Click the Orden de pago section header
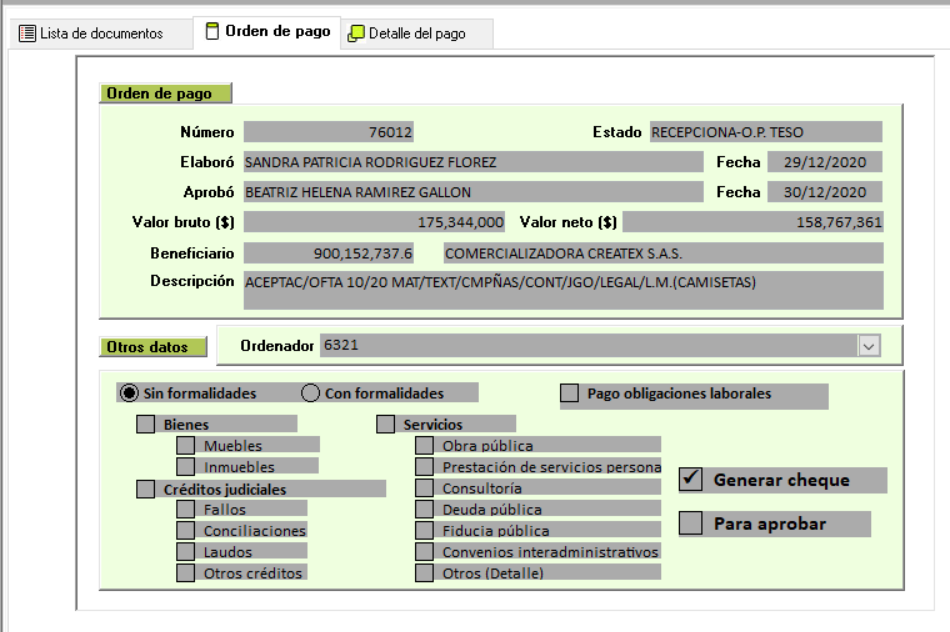This screenshot has width=950, height=632. click(x=165, y=93)
